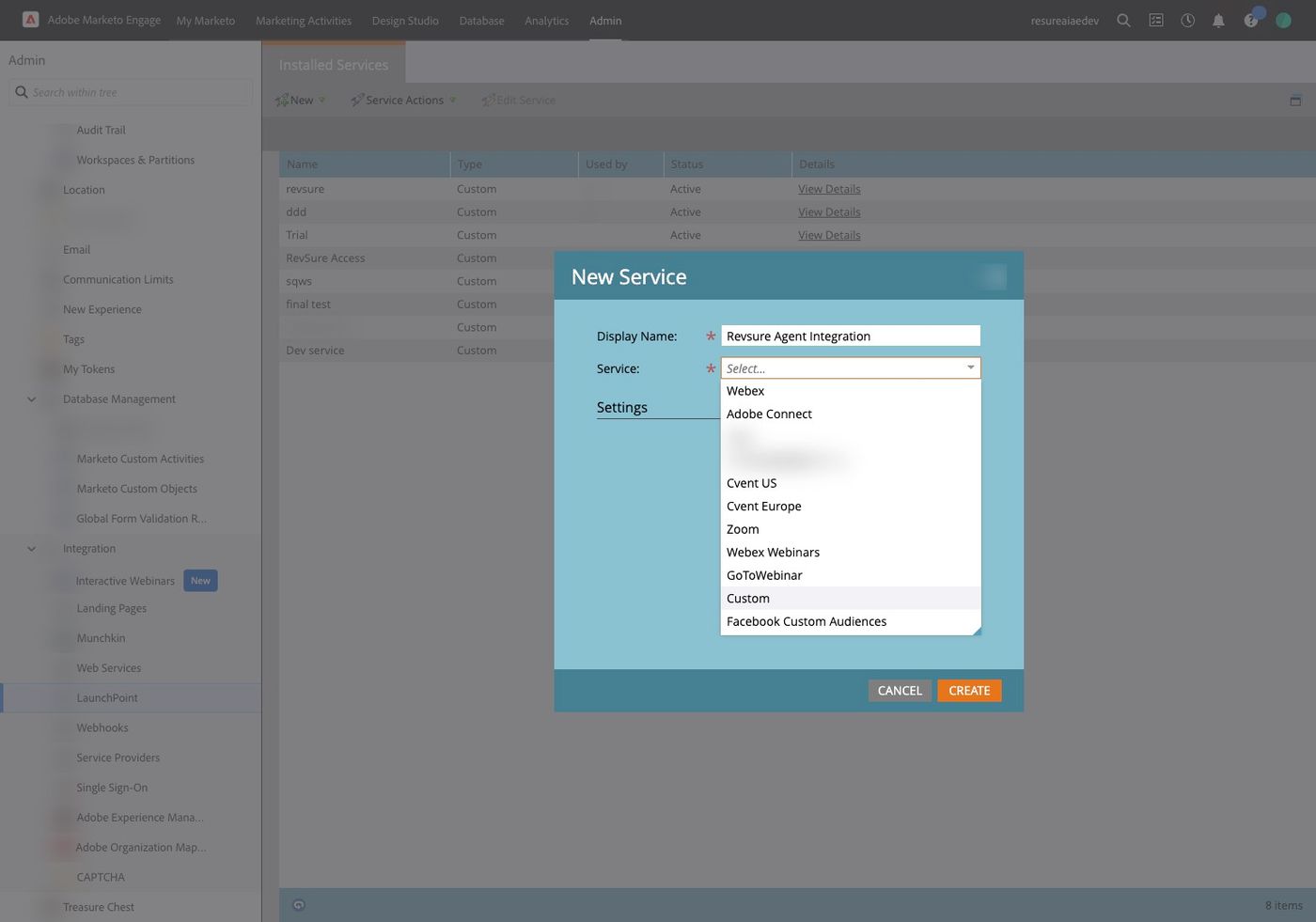Choose Zoom from the service list
Image resolution: width=1316 pixels, height=922 pixels.
(851, 529)
